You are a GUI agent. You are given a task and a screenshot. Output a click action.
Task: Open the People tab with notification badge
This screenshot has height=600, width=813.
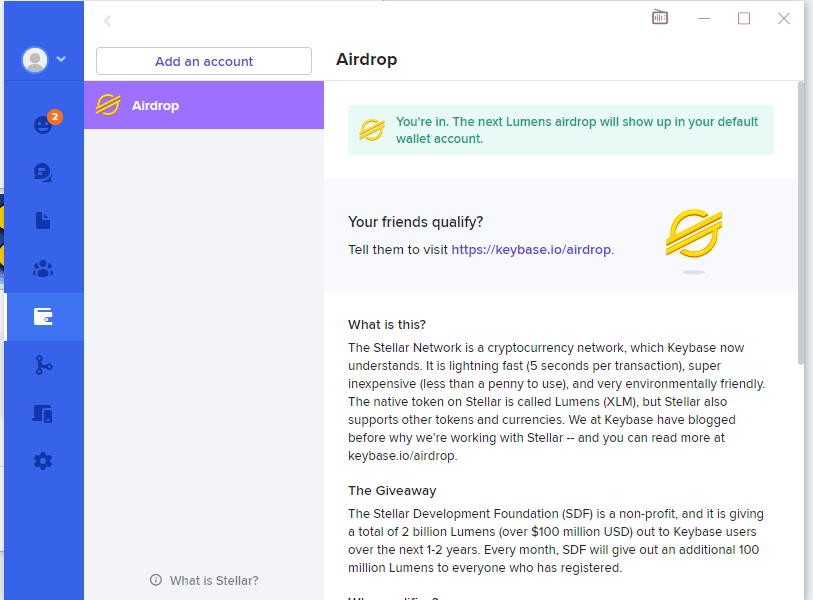tap(43, 124)
